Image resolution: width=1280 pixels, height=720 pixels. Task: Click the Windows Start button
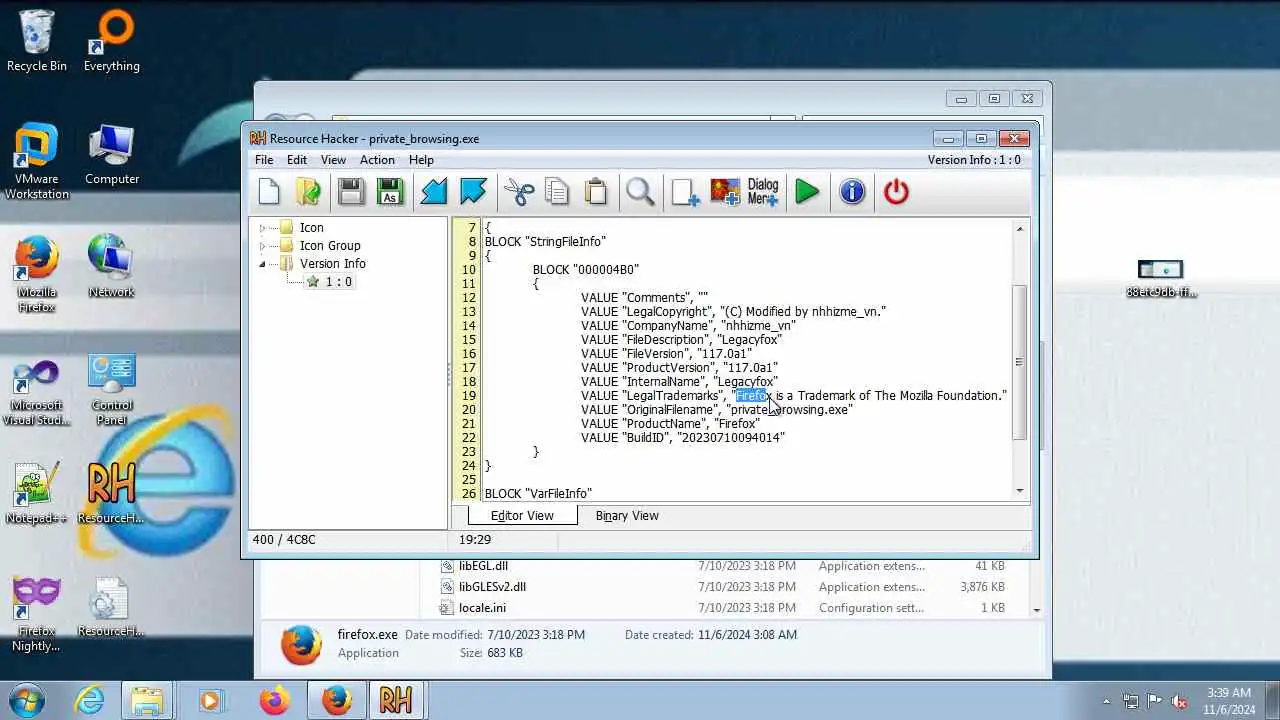click(x=26, y=700)
